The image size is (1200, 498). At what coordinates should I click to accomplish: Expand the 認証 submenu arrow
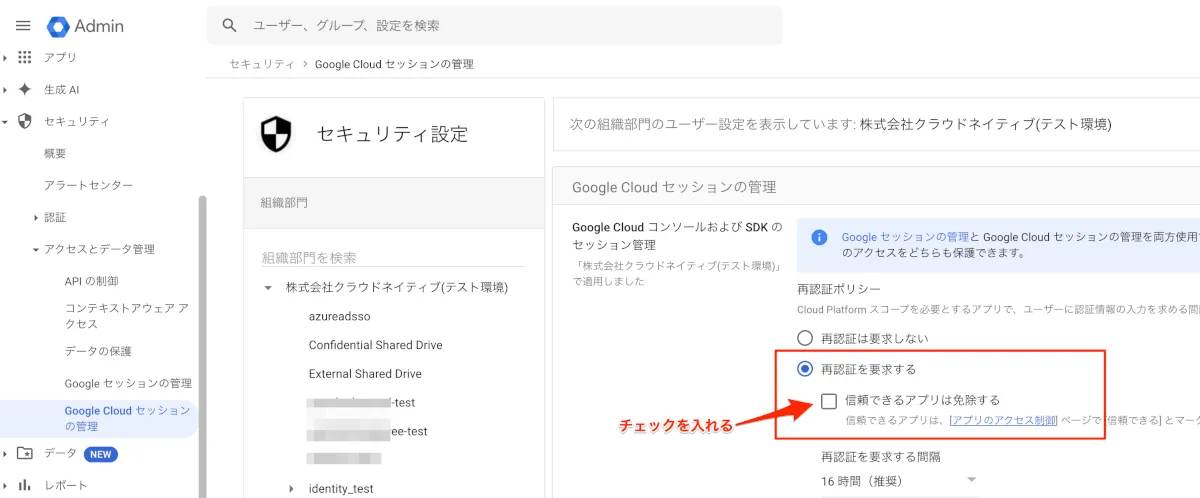(x=36, y=217)
